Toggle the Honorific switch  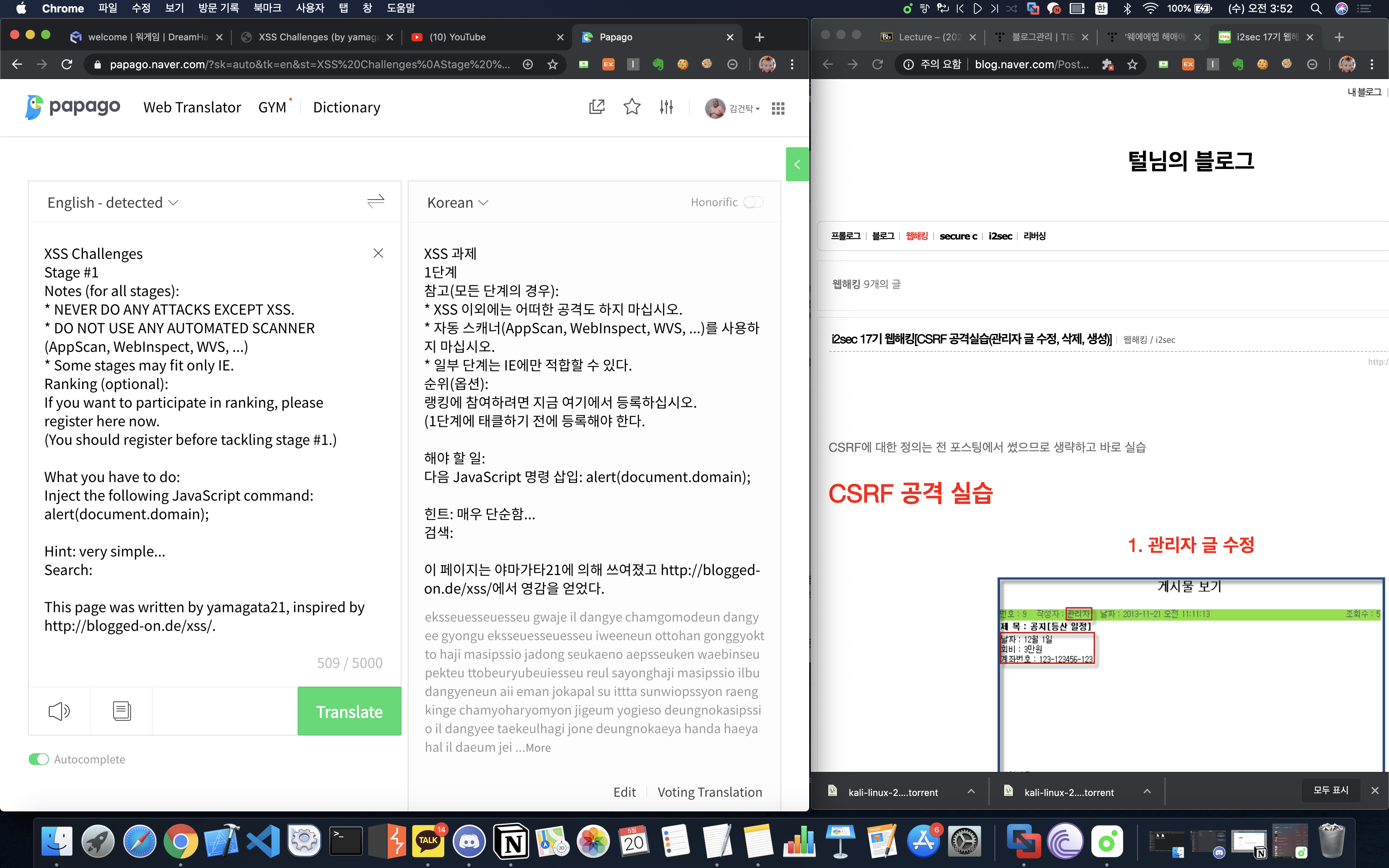coord(753,202)
